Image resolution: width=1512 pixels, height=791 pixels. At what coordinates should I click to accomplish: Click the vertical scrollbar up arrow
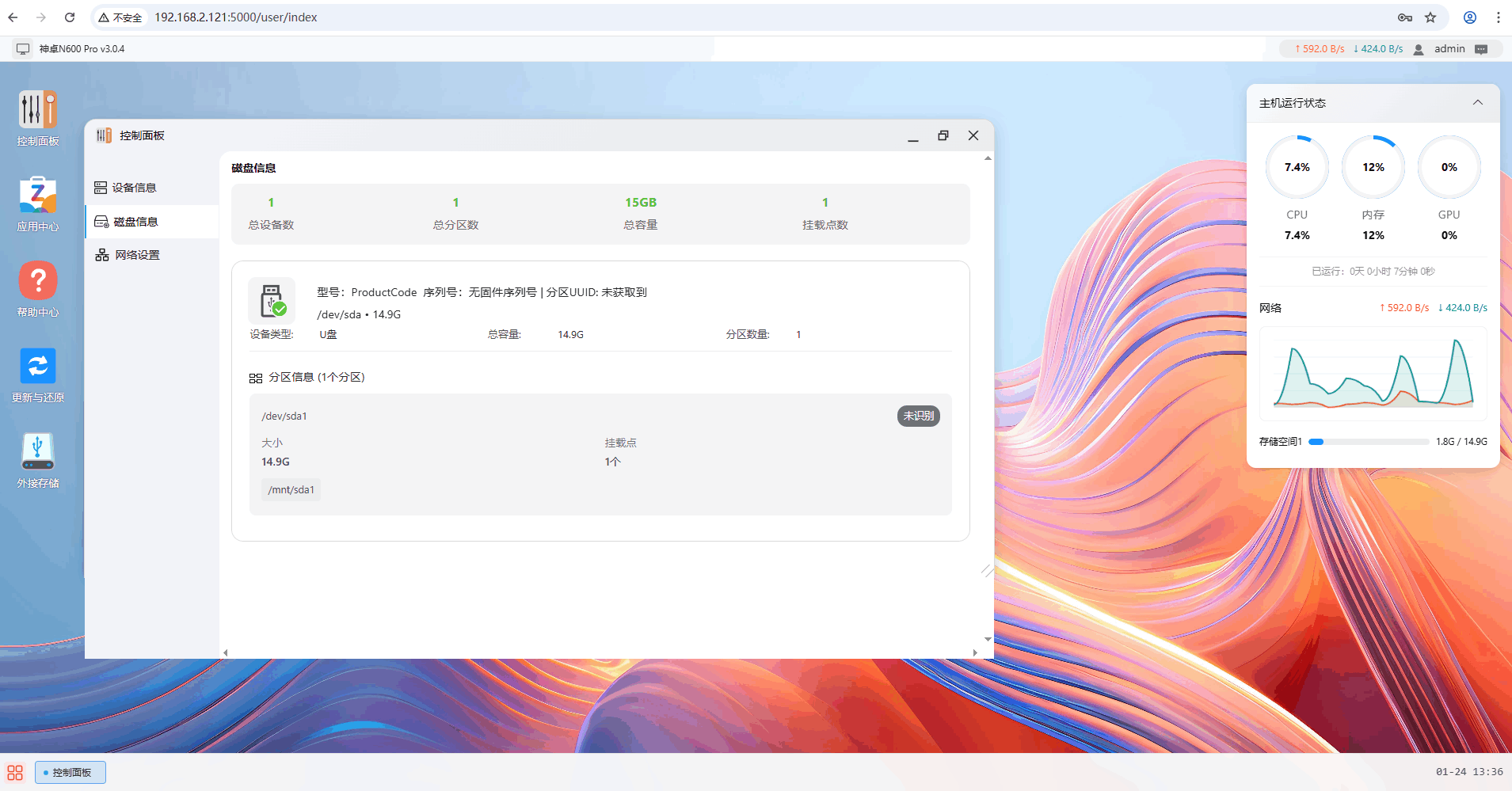[x=988, y=158]
